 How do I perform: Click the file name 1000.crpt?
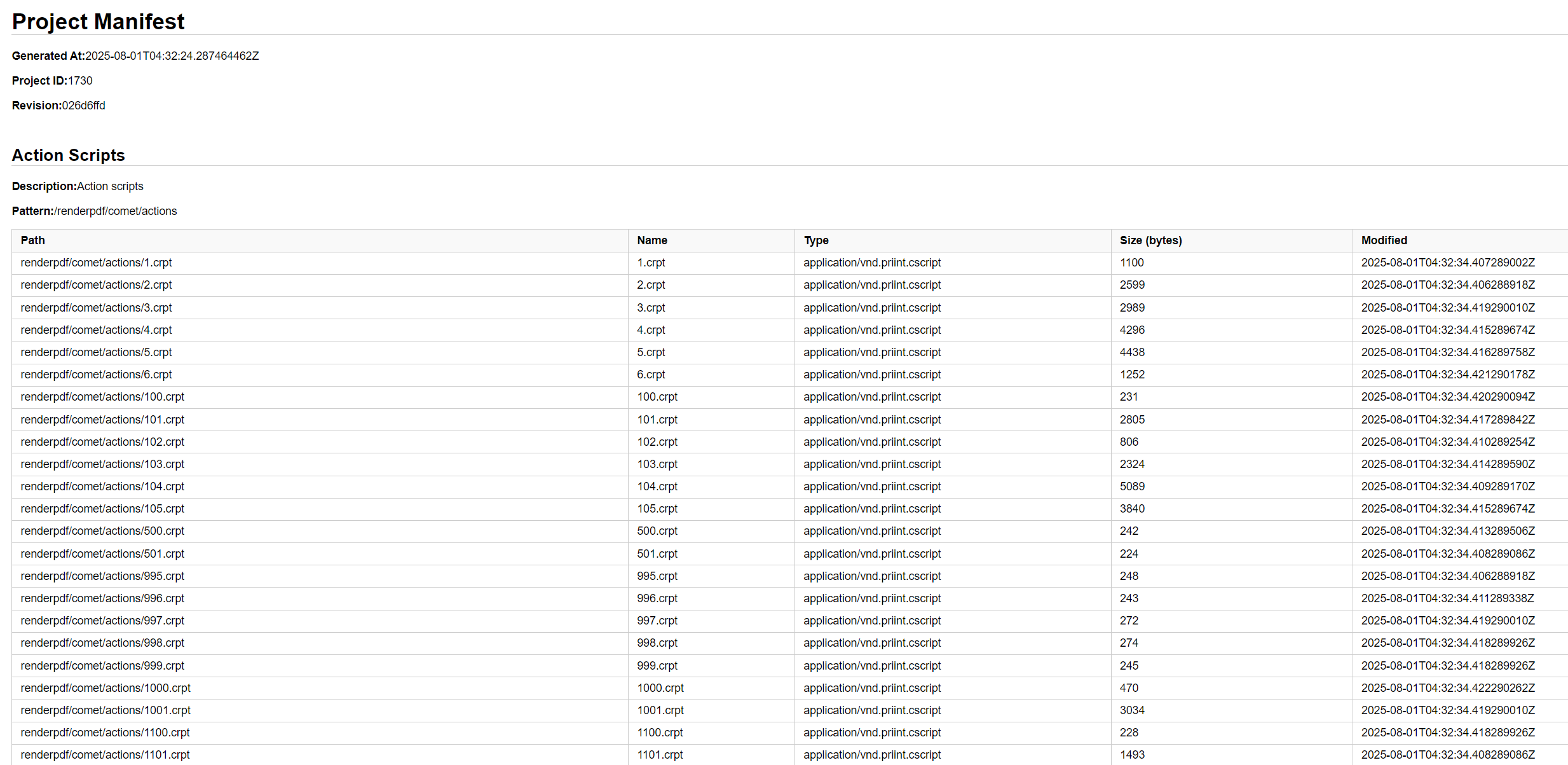point(660,688)
